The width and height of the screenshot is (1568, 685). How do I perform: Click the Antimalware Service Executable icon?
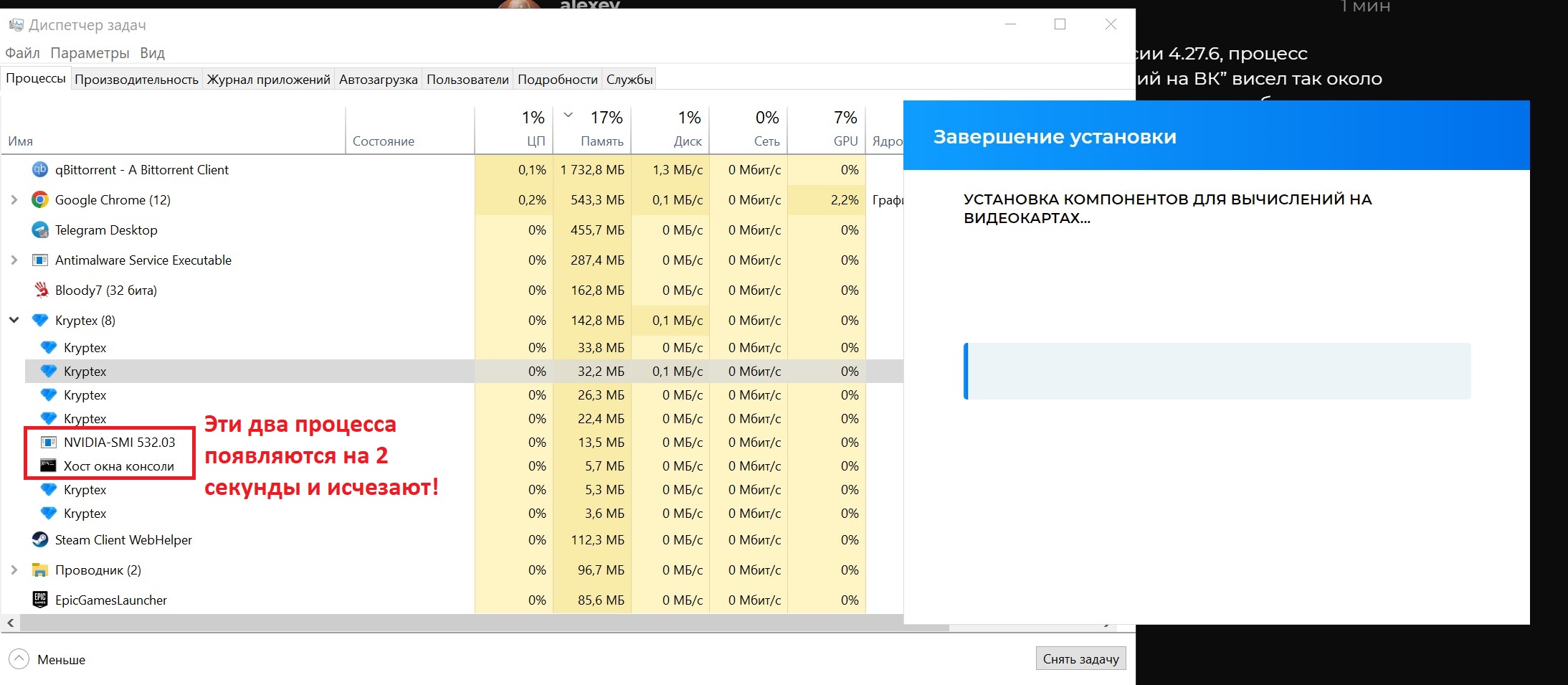[x=40, y=260]
